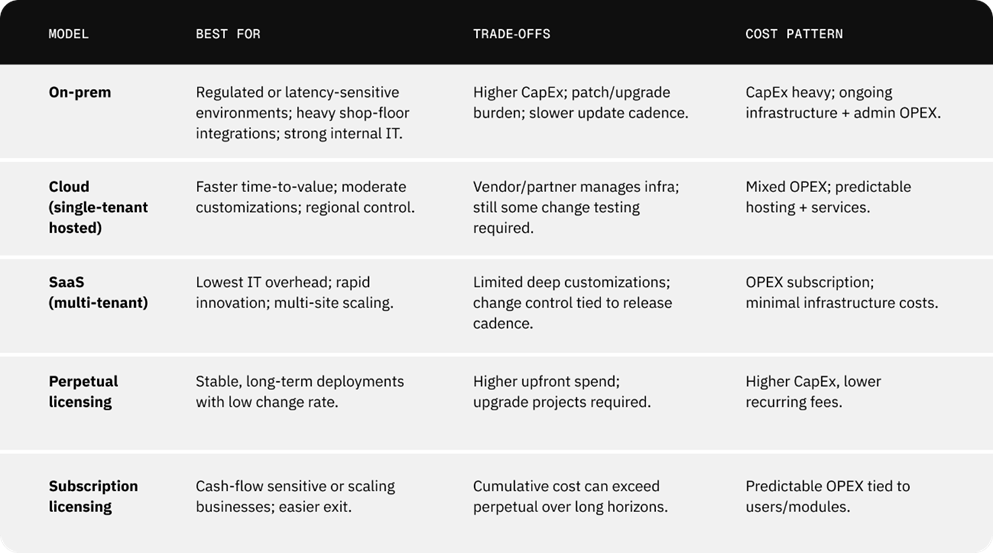
Task: Click the 'Stable, long-term deployments' cell
Action: click(x=300, y=391)
